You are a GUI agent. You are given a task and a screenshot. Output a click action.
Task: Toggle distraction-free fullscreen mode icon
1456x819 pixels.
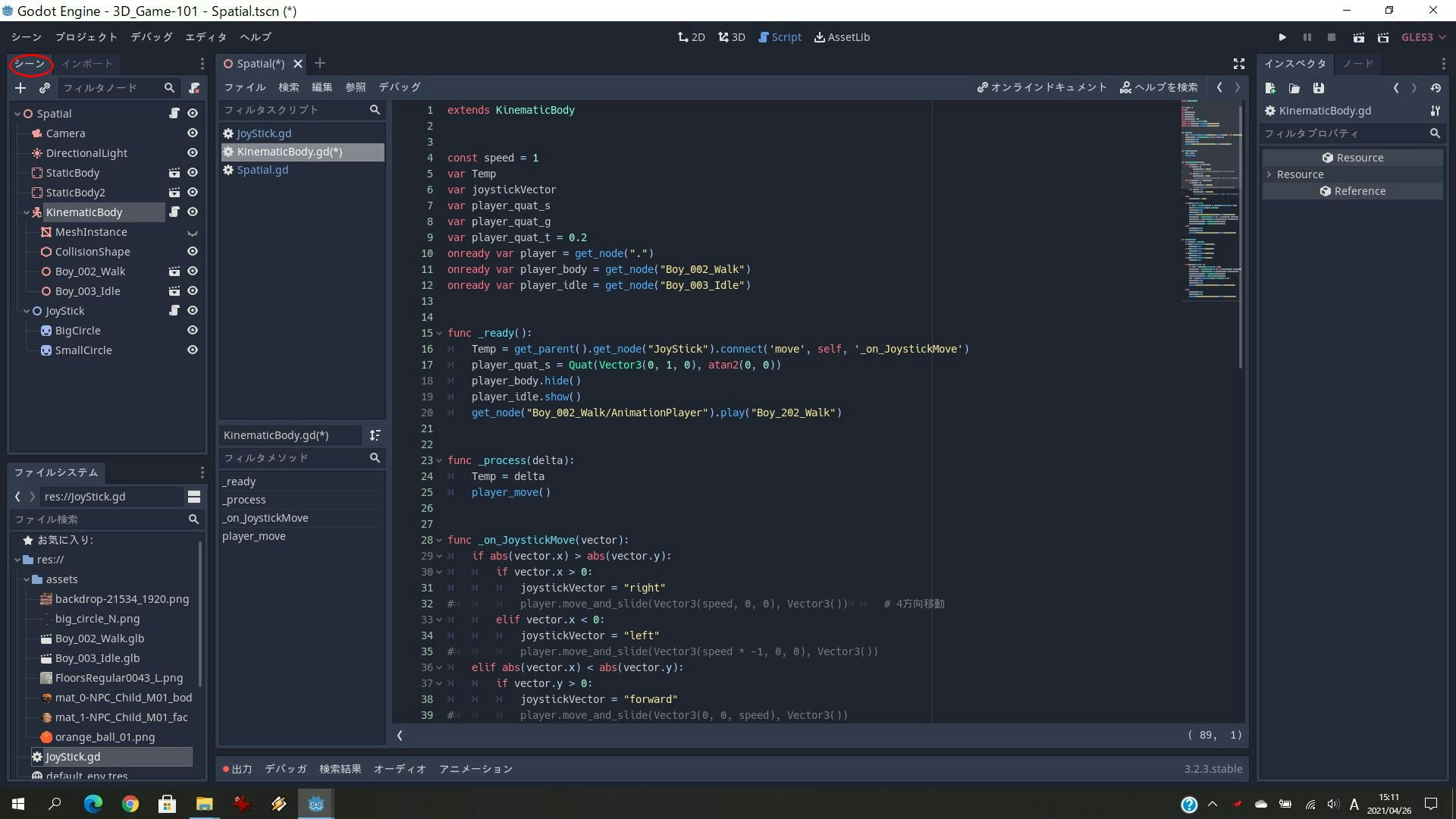(1238, 64)
